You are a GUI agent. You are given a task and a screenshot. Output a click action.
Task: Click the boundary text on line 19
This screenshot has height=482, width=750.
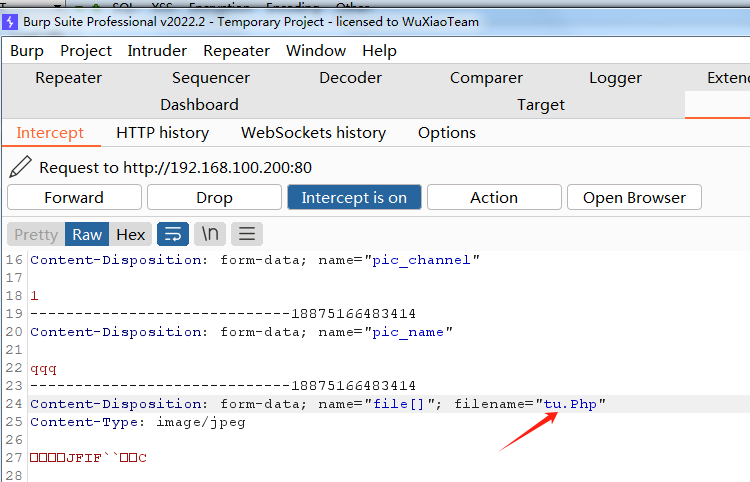(x=223, y=314)
